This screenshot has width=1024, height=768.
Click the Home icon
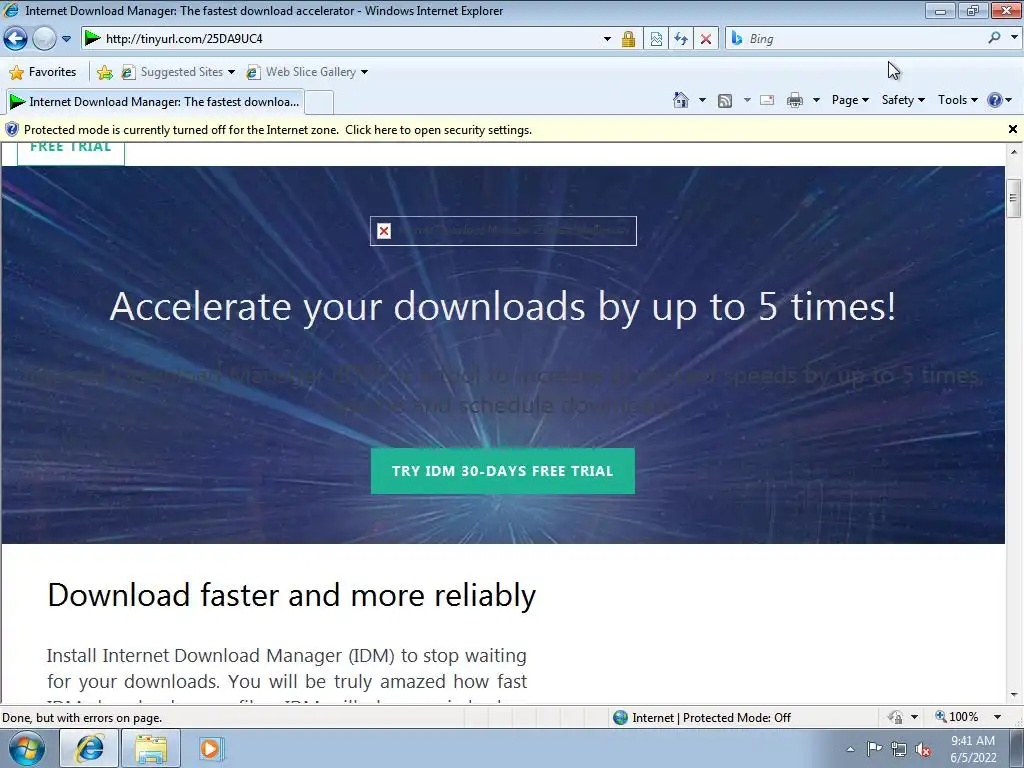pos(680,100)
